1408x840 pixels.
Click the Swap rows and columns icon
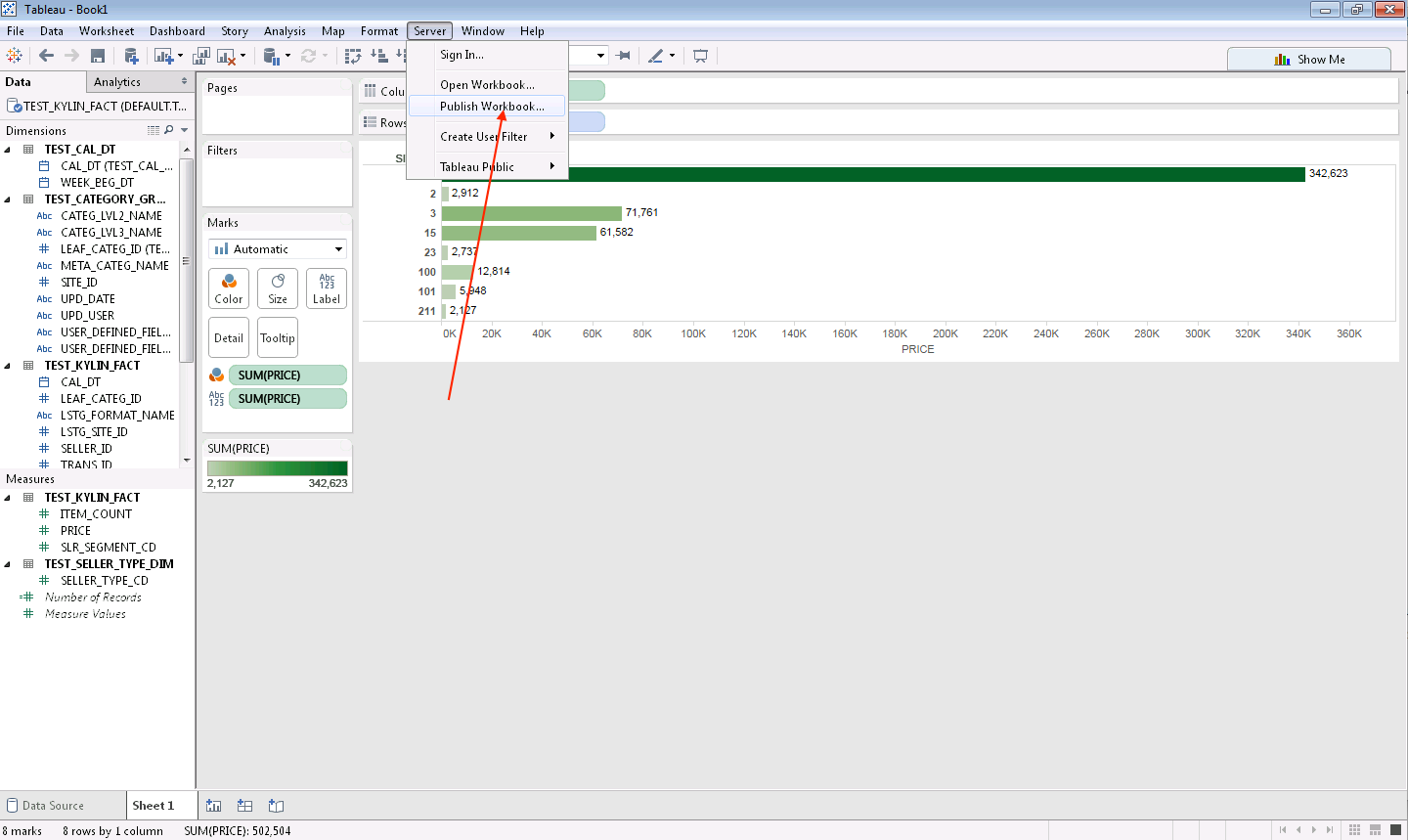pyautogui.click(x=353, y=56)
